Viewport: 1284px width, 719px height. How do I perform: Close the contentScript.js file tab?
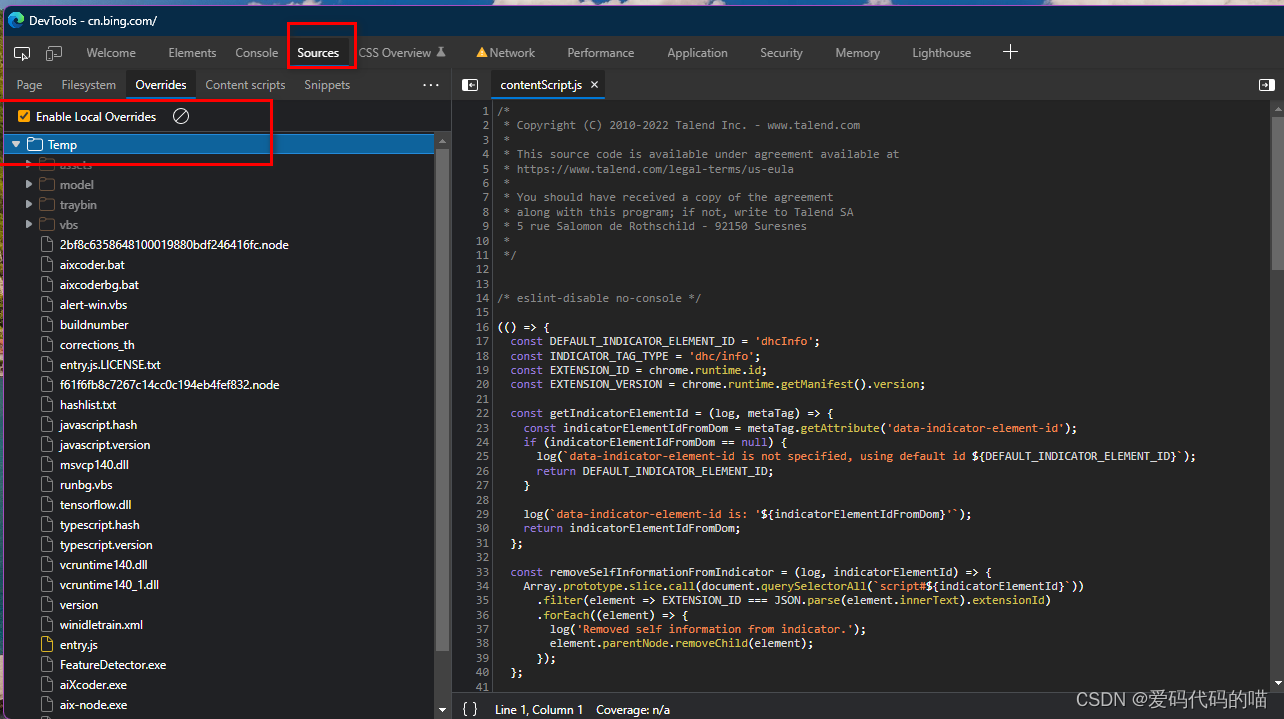[x=595, y=85]
